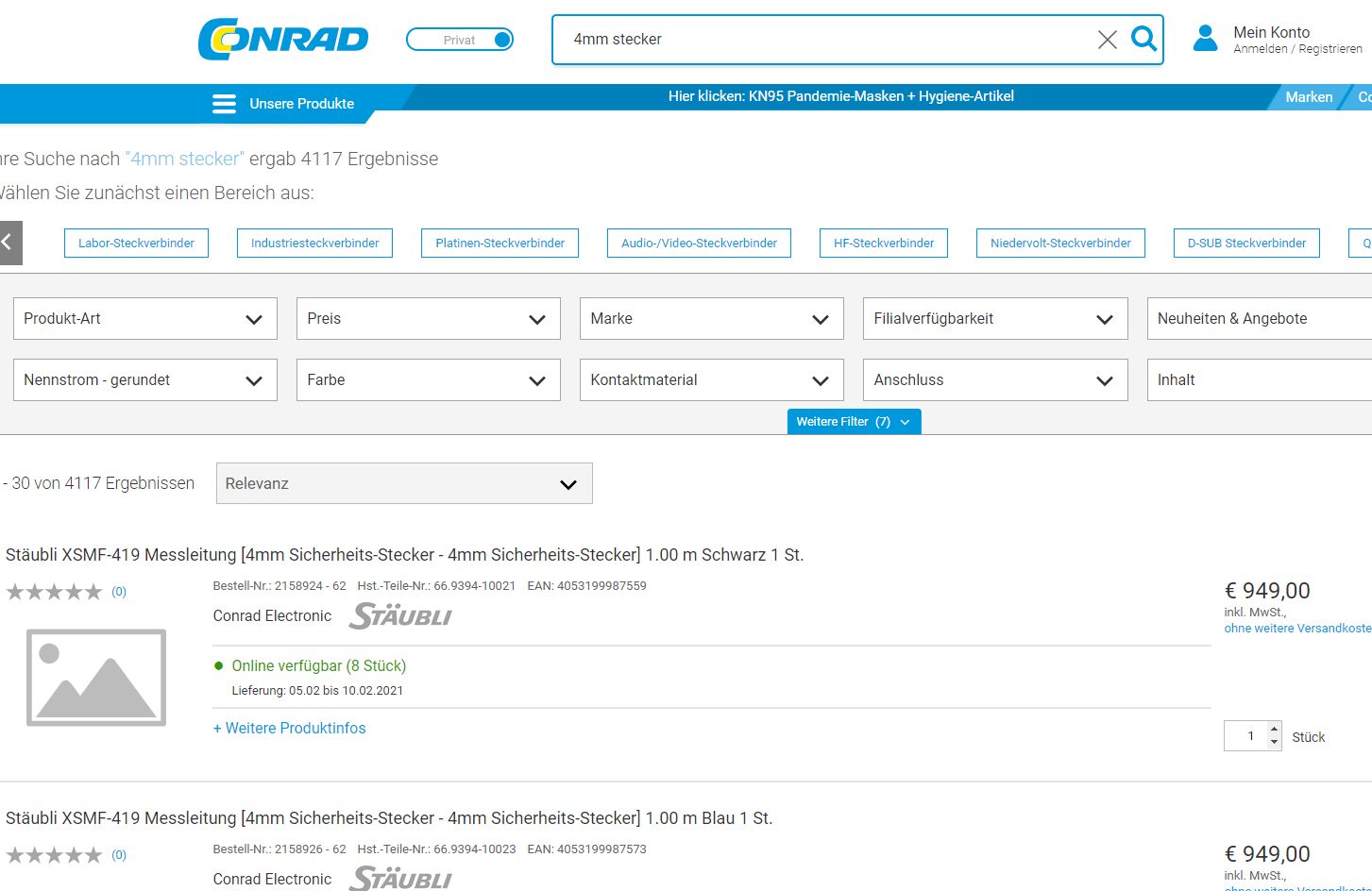The image size is (1372, 891).
Task: Expand Marke filter dropdown
Action: click(712, 319)
